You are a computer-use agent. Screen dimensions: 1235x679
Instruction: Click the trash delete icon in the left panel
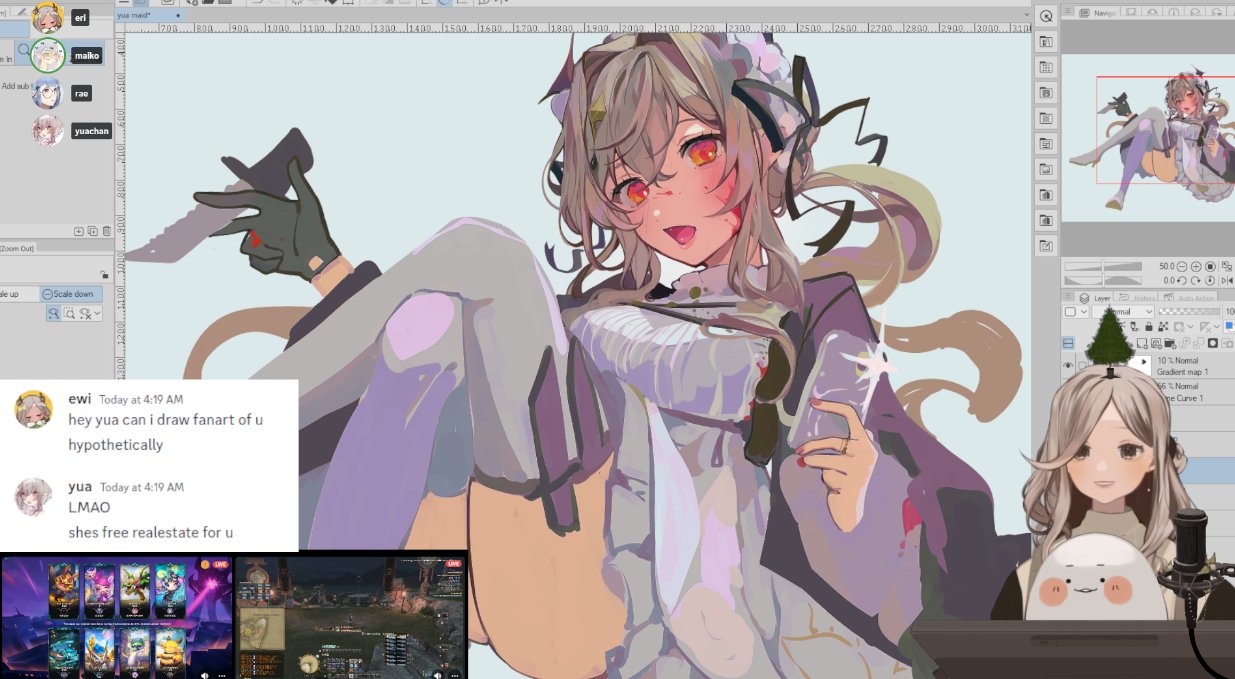click(106, 231)
